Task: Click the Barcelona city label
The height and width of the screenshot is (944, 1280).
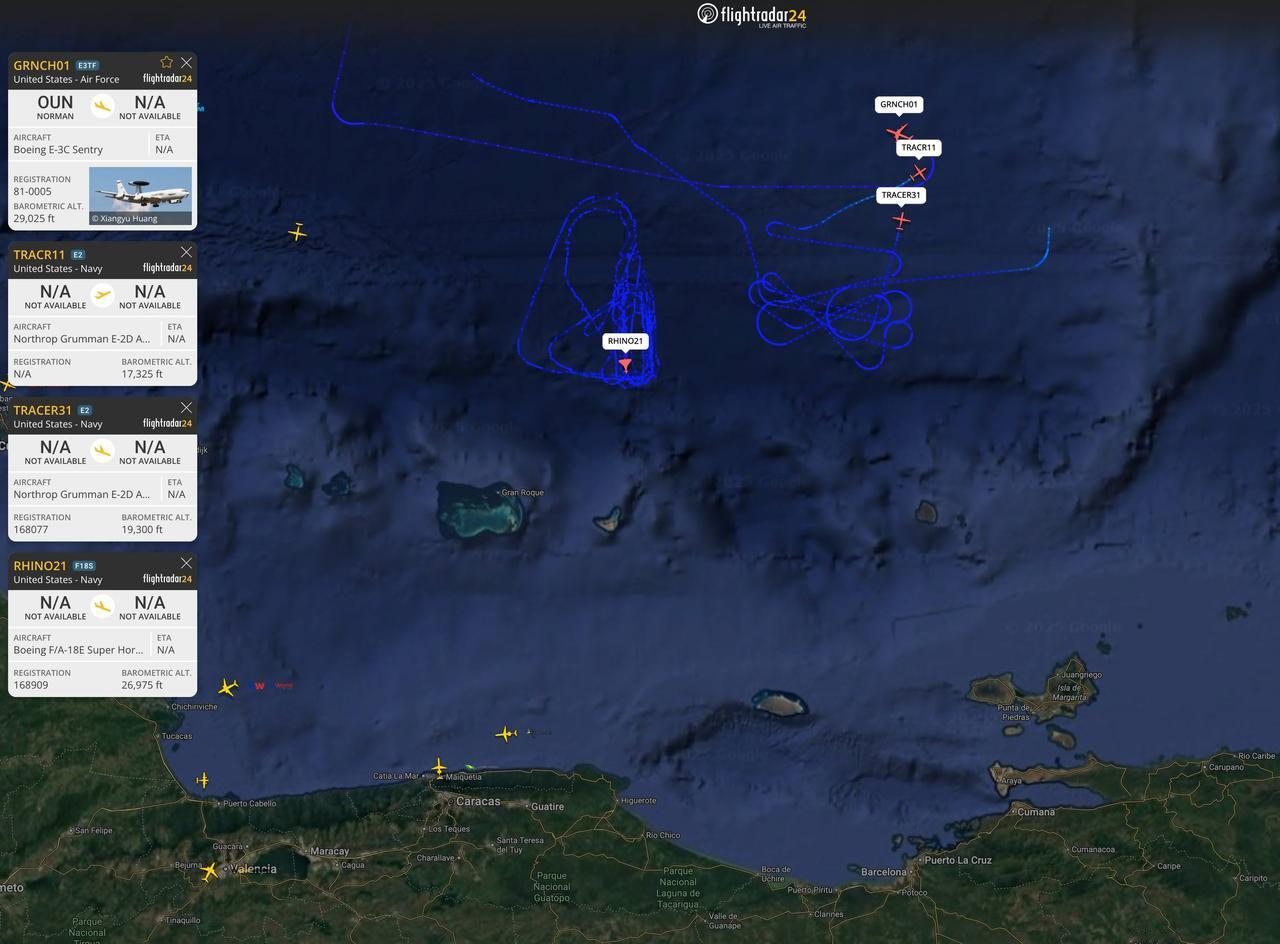Action: pos(884,872)
